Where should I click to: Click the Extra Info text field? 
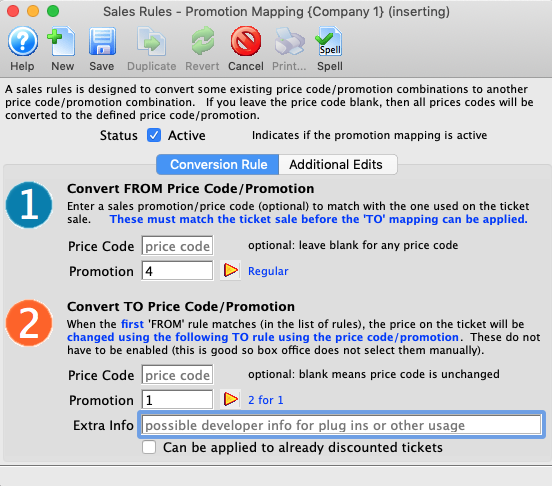click(x=341, y=425)
